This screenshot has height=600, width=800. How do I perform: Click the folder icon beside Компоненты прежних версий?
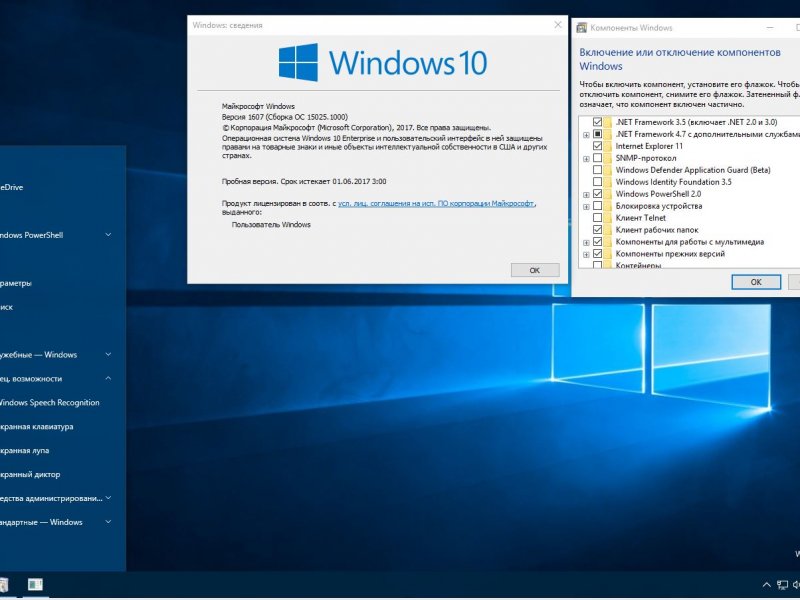click(x=608, y=254)
